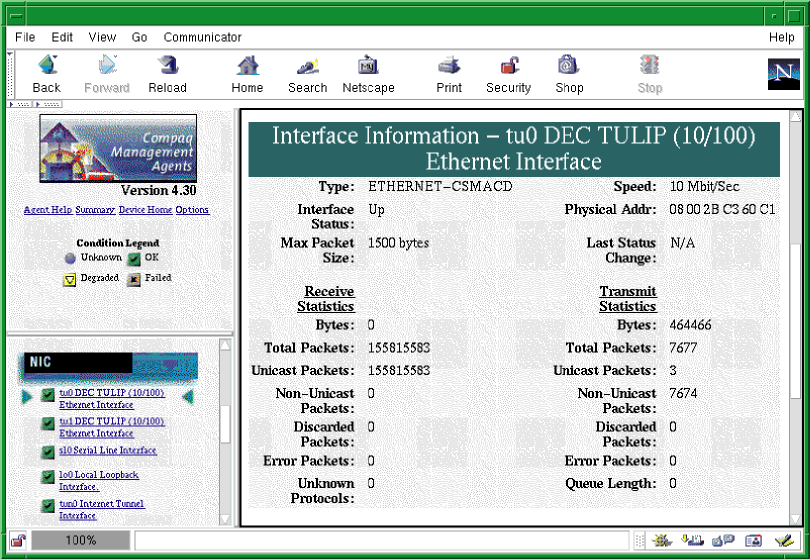This screenshot has width=810, height=559.
Task: Click the status bar security lock icon
Action: click(18, 541)
